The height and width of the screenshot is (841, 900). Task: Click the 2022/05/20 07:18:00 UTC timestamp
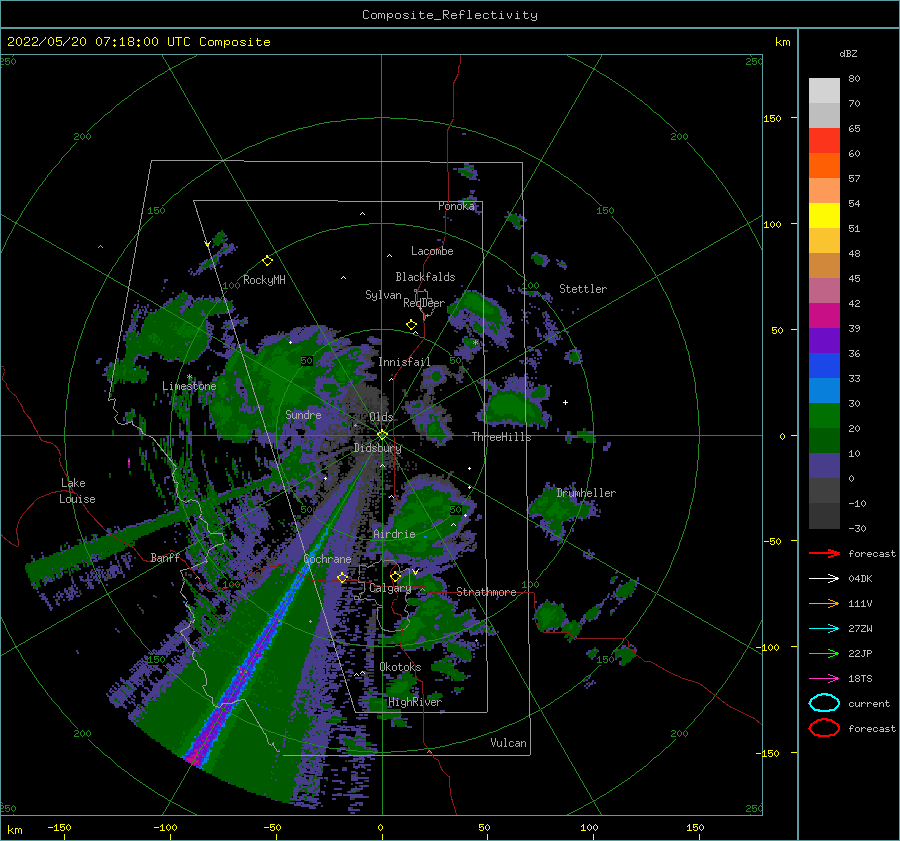point(139,42)
